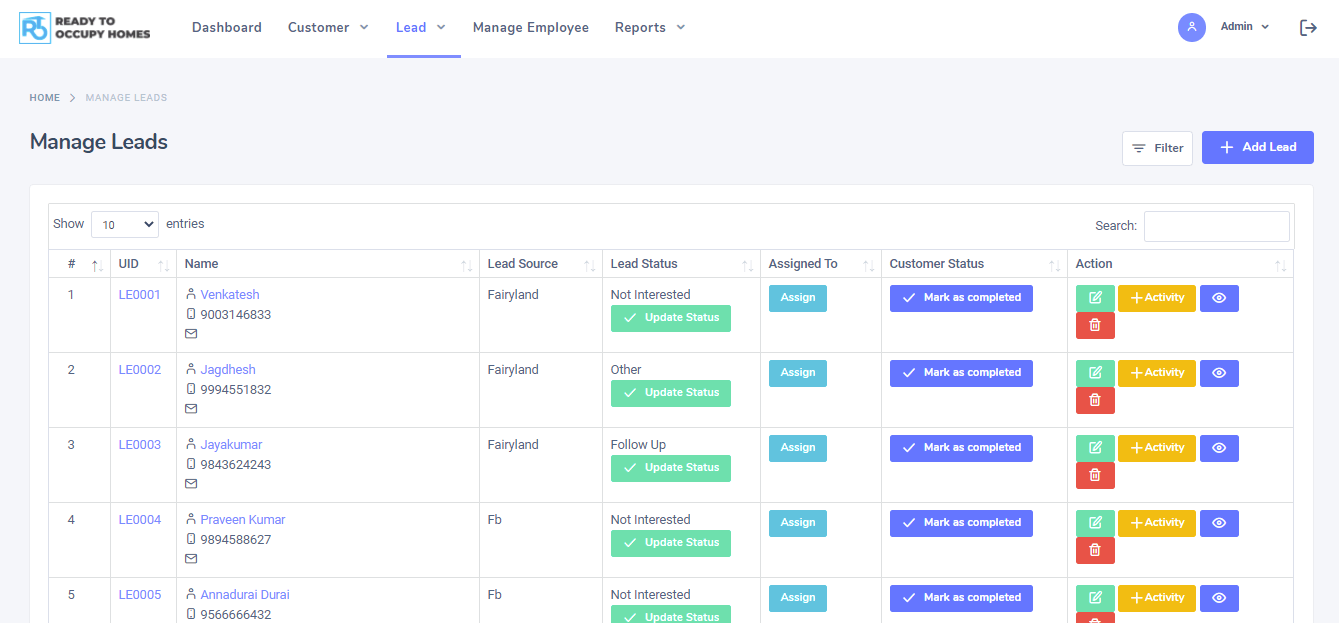Viewport: 1339px width, 623px height.
Task: Click the edit icon for Venkatesh's lead
Action: click(1095, 298)
